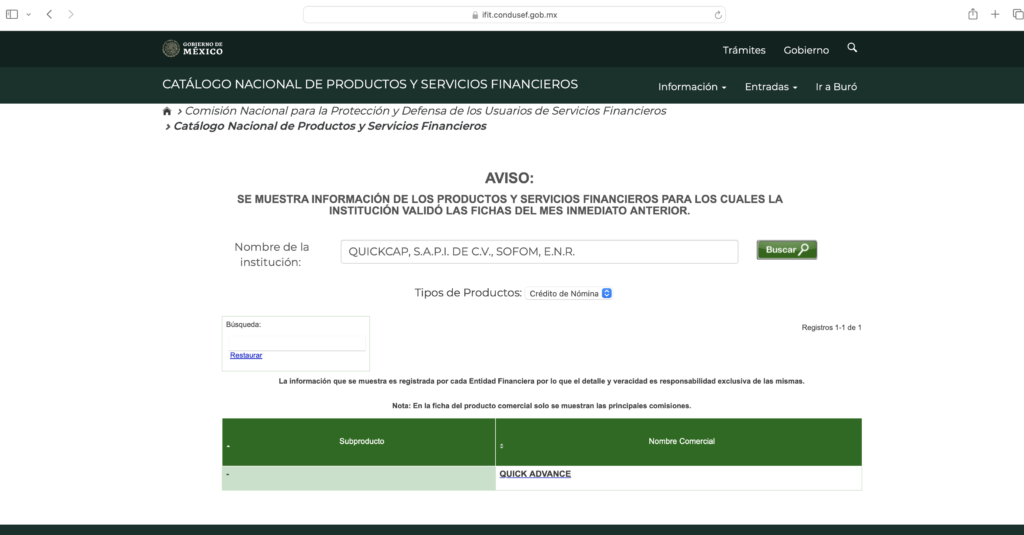Image resolution: width=1024 pixels, height=535 pixels.
Task: Open the Tipos de Productos selector
Action: [569, 293]
